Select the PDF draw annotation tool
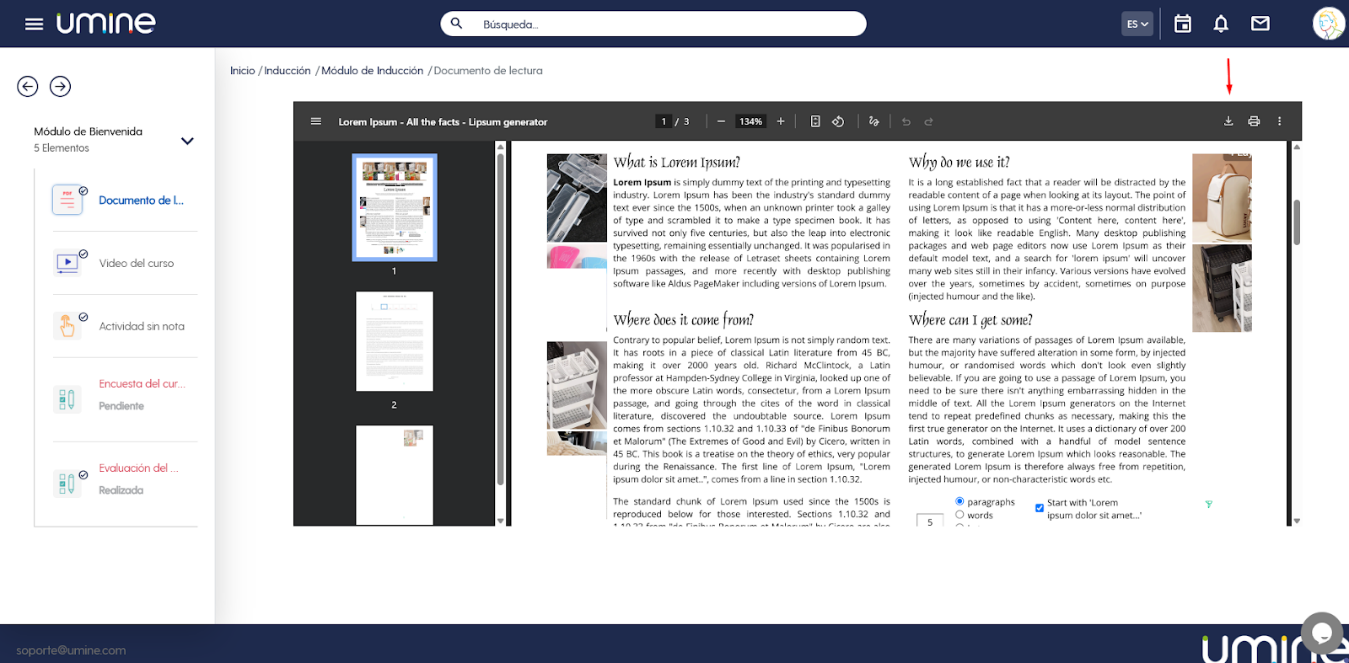The width and height of the screenshot is (1349, 663). [x=873, y=121]
